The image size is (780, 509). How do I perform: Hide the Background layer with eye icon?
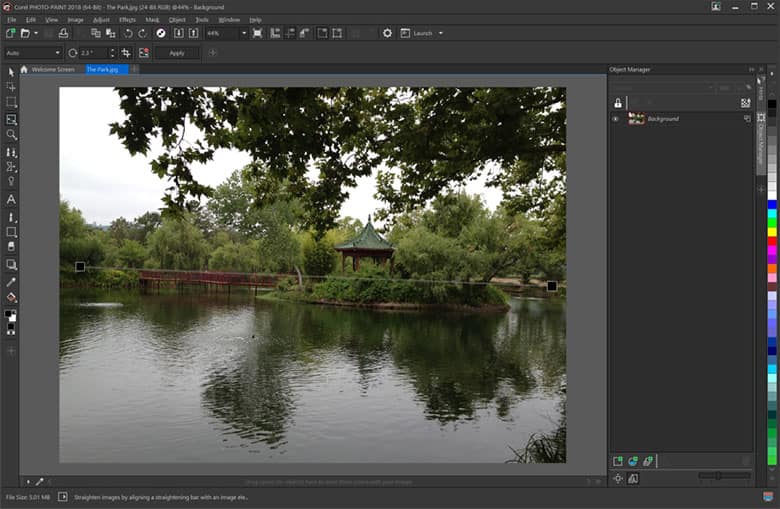[x=616, y=119]
